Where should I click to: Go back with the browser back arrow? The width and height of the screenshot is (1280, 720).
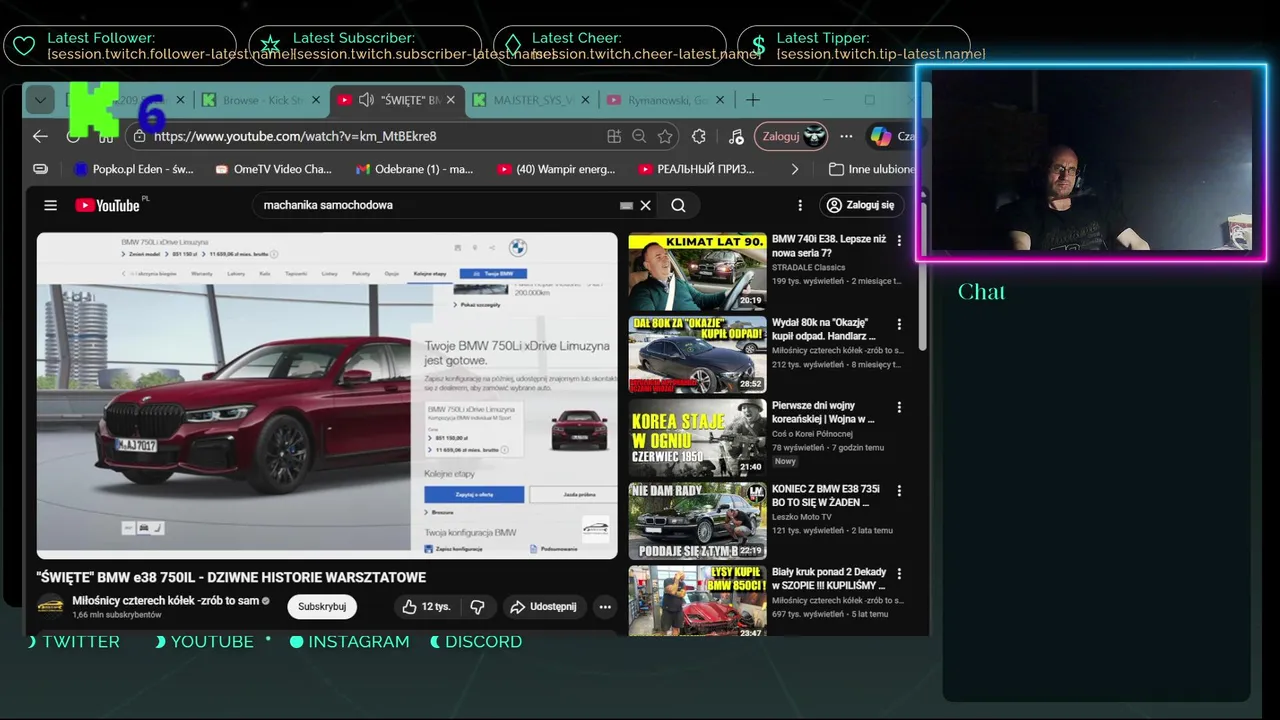40,136
